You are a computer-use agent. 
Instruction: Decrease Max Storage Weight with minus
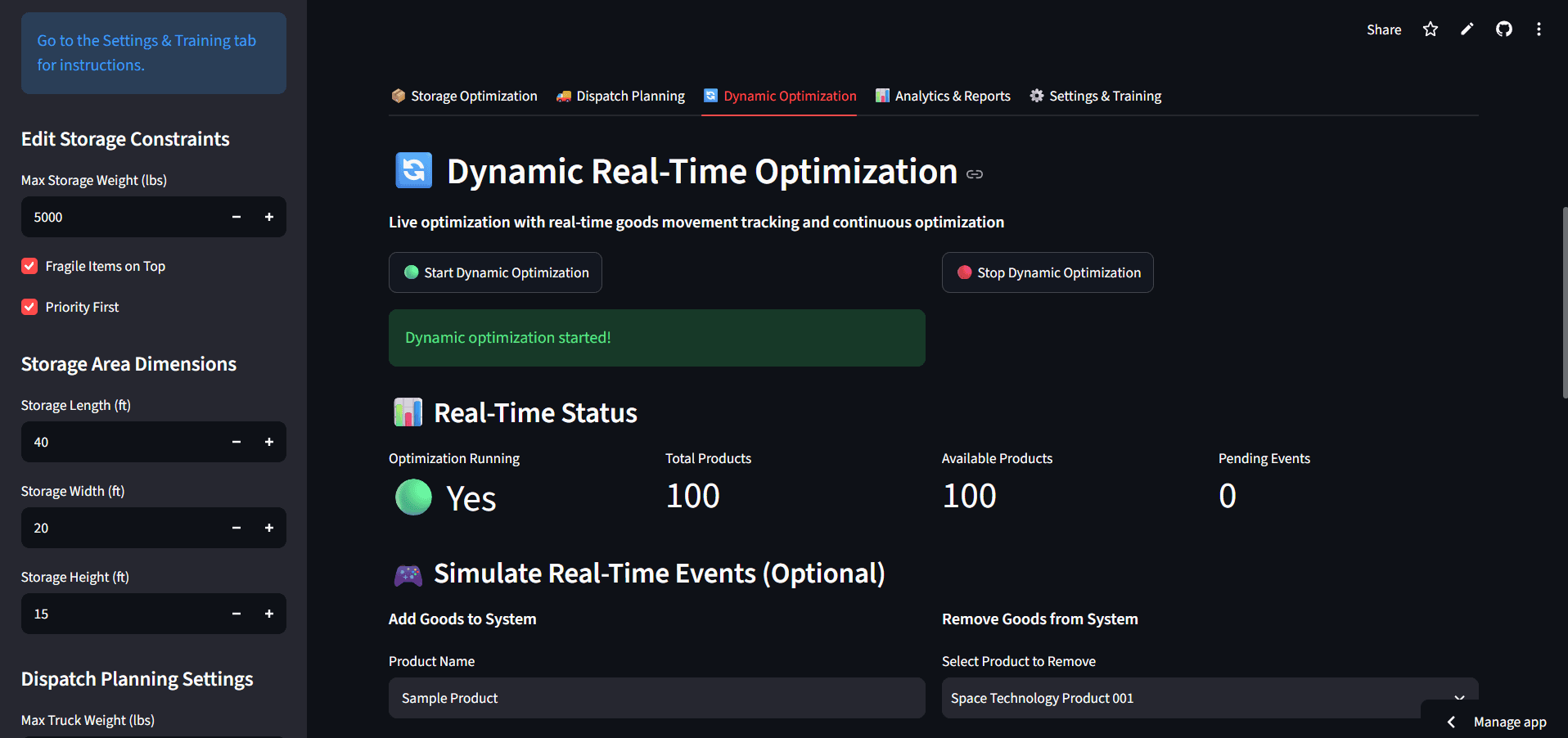click(237, 217)
